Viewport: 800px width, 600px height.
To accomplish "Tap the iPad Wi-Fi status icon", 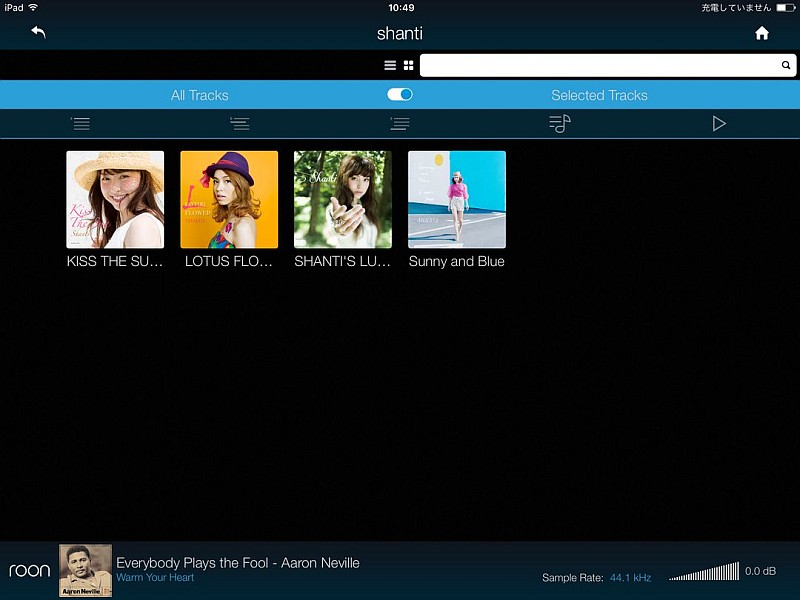I will (33, 7).
